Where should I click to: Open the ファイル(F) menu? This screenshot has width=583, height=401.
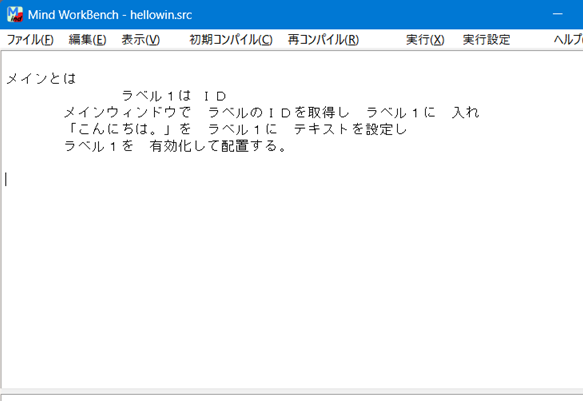pyautogui.click(x=30, y=39)
